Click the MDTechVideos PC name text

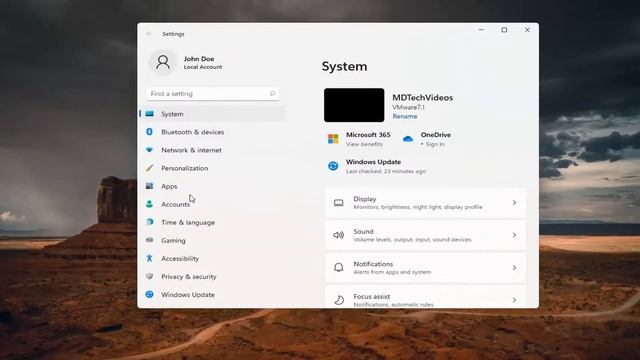click(x=422, y=98)
